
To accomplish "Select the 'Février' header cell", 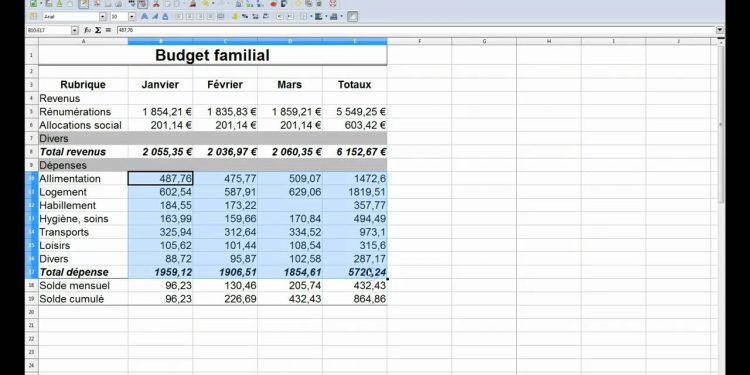I will 225,85.
